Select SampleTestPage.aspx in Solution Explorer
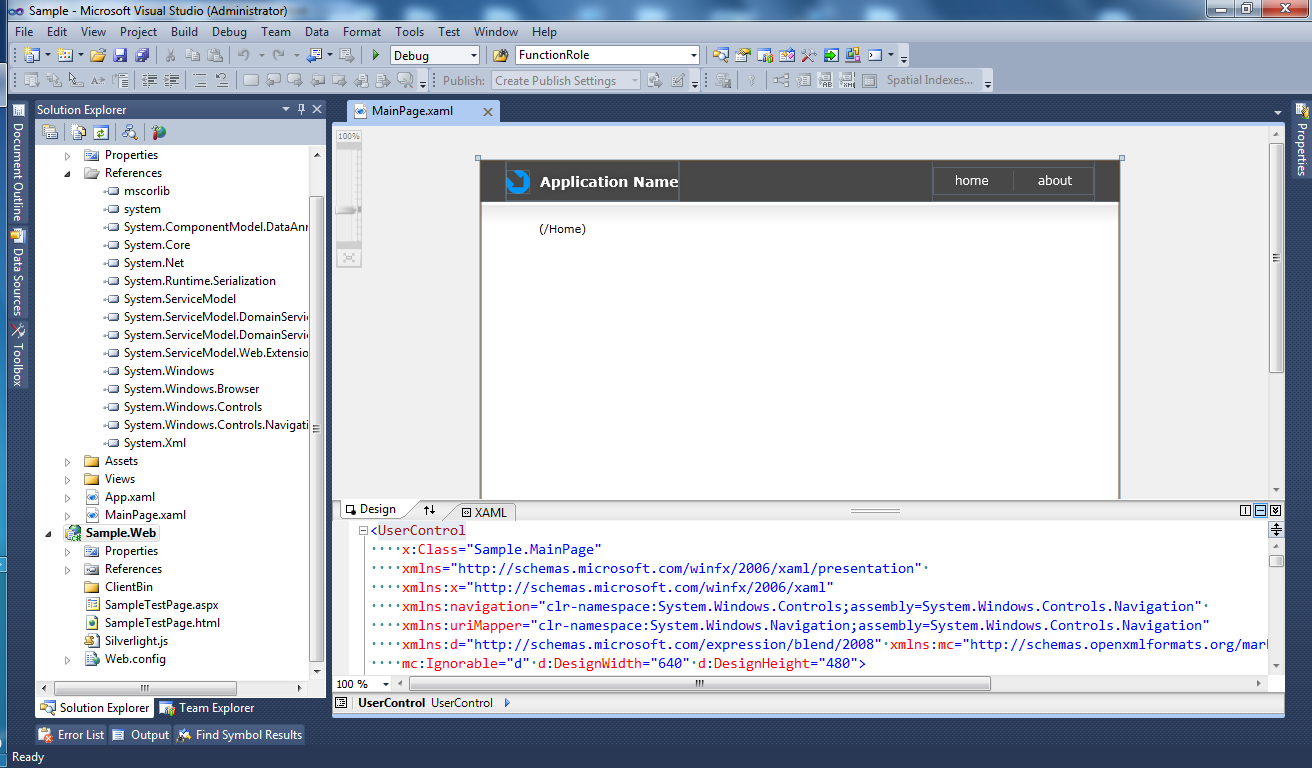This screenshot has width=1312, height=768. click(161, 605)
